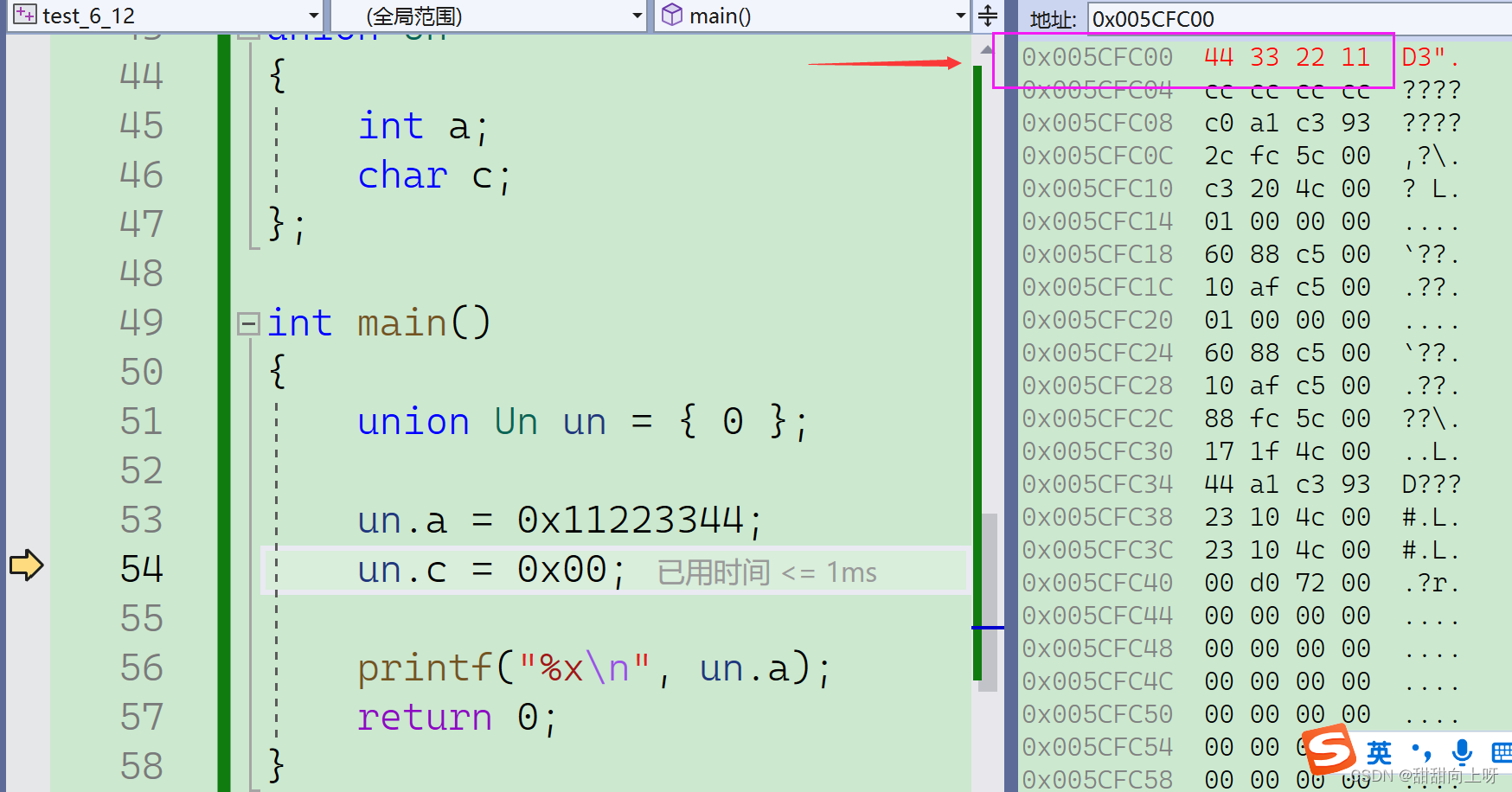Collapse the int main() code block

click(x=249, y=324)
